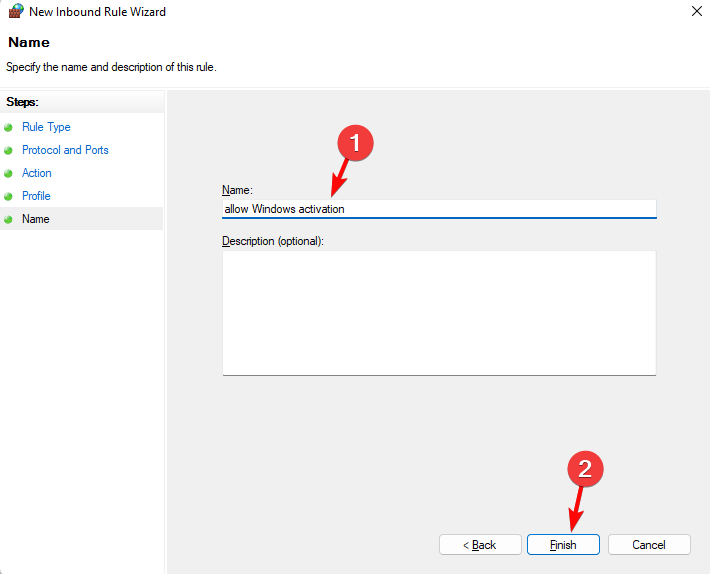Viewport: 710px width, 574px height.
Task: Select the Name step in sidebar
Action: pyautogui.click(x=36, y=219)
